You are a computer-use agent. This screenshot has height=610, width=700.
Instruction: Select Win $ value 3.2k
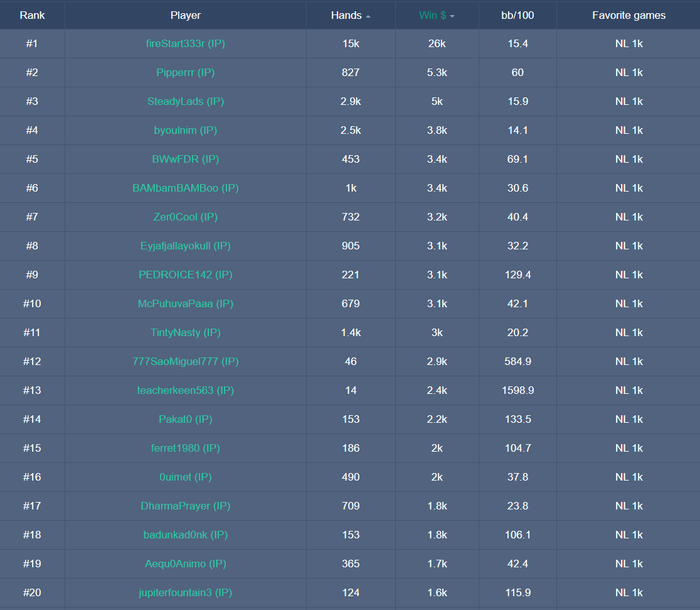437,217
